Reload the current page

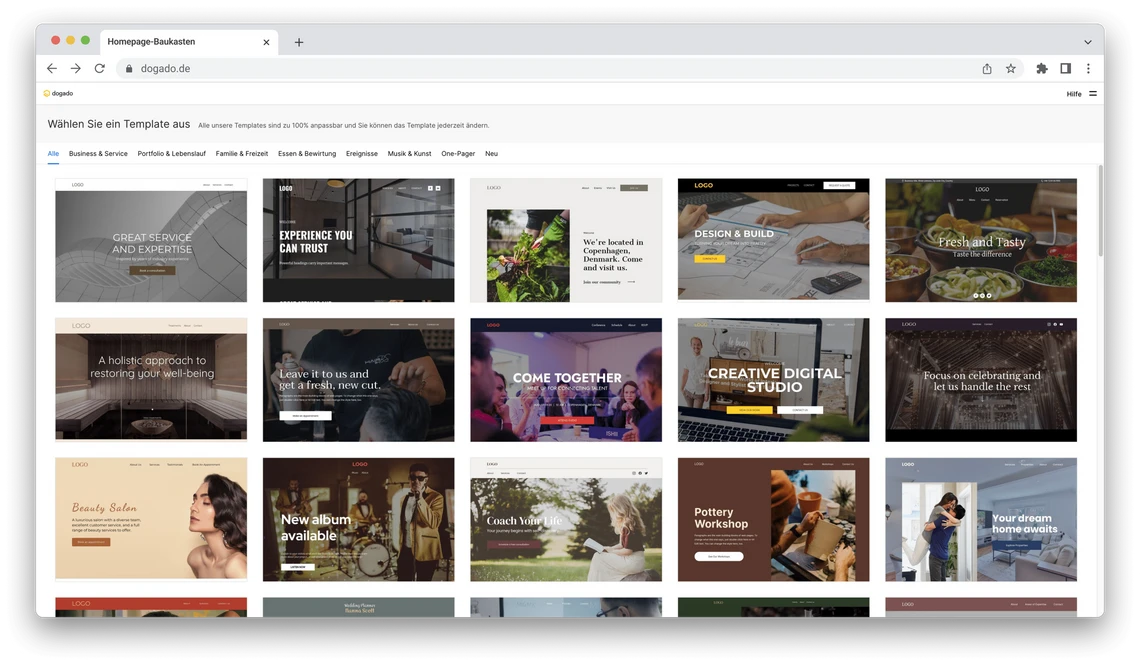pos(99,68)
